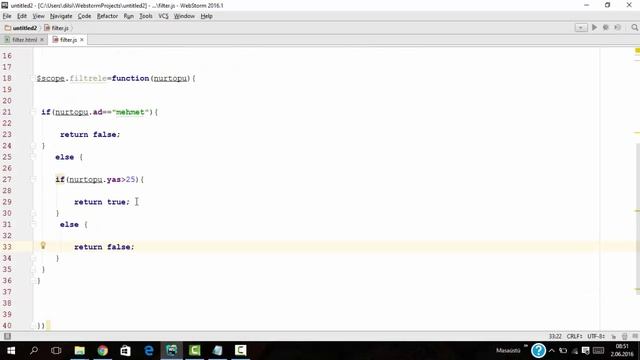640x360 pixels.
Task: Open the Tools menu
Action: [146, 16]
